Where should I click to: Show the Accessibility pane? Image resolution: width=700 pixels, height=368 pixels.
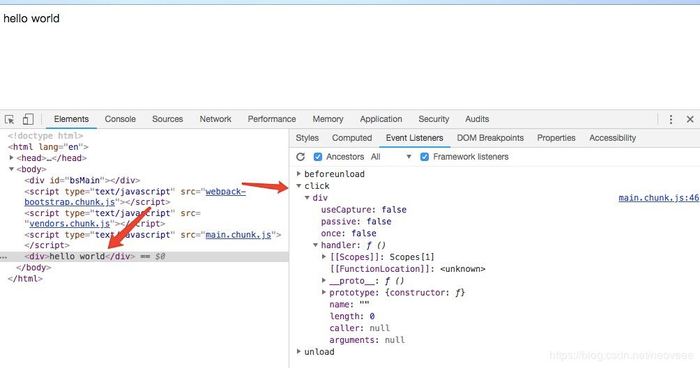point(612,138)
